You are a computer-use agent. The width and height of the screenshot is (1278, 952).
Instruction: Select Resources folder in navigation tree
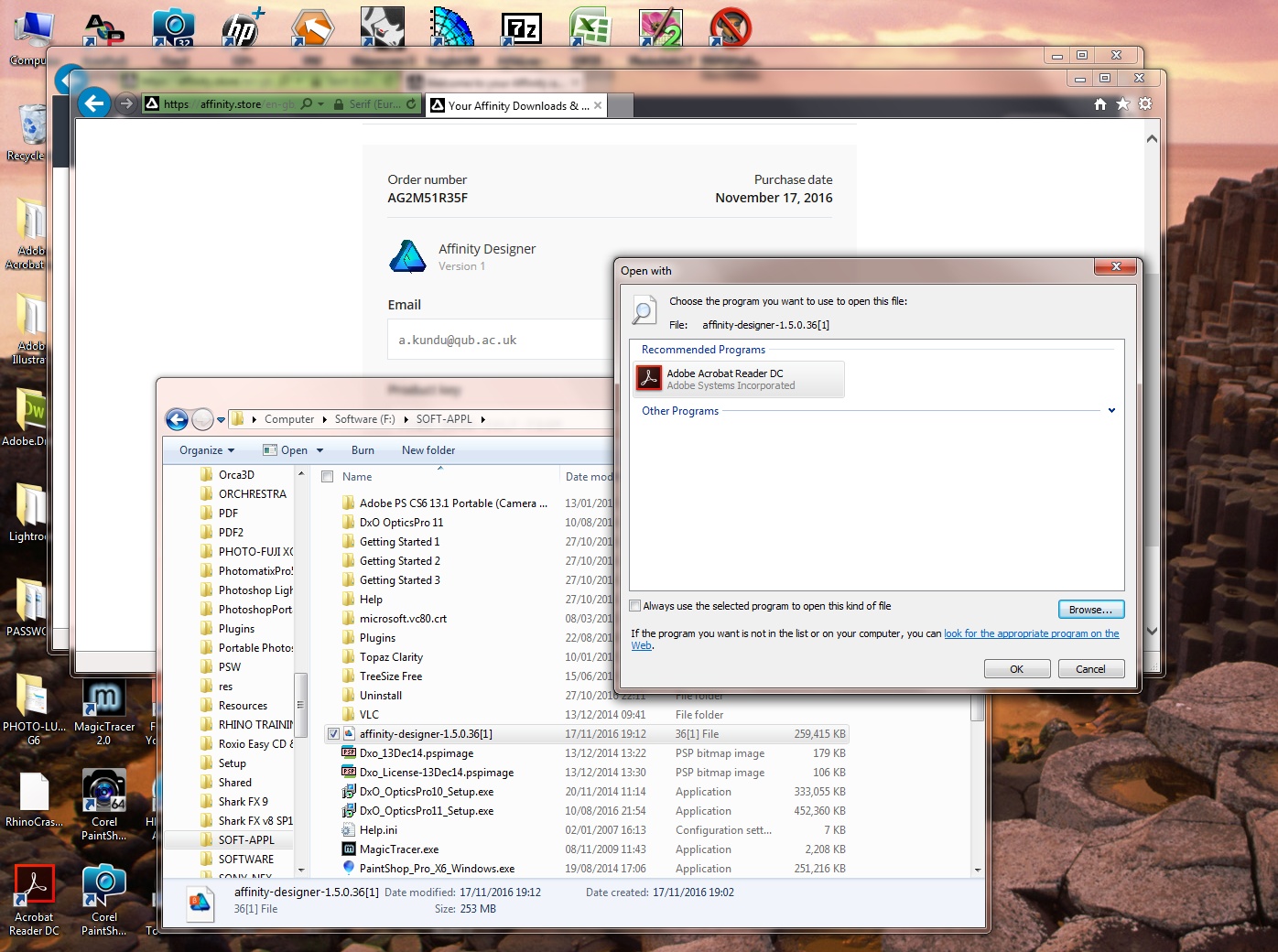[x=243, y=706]
